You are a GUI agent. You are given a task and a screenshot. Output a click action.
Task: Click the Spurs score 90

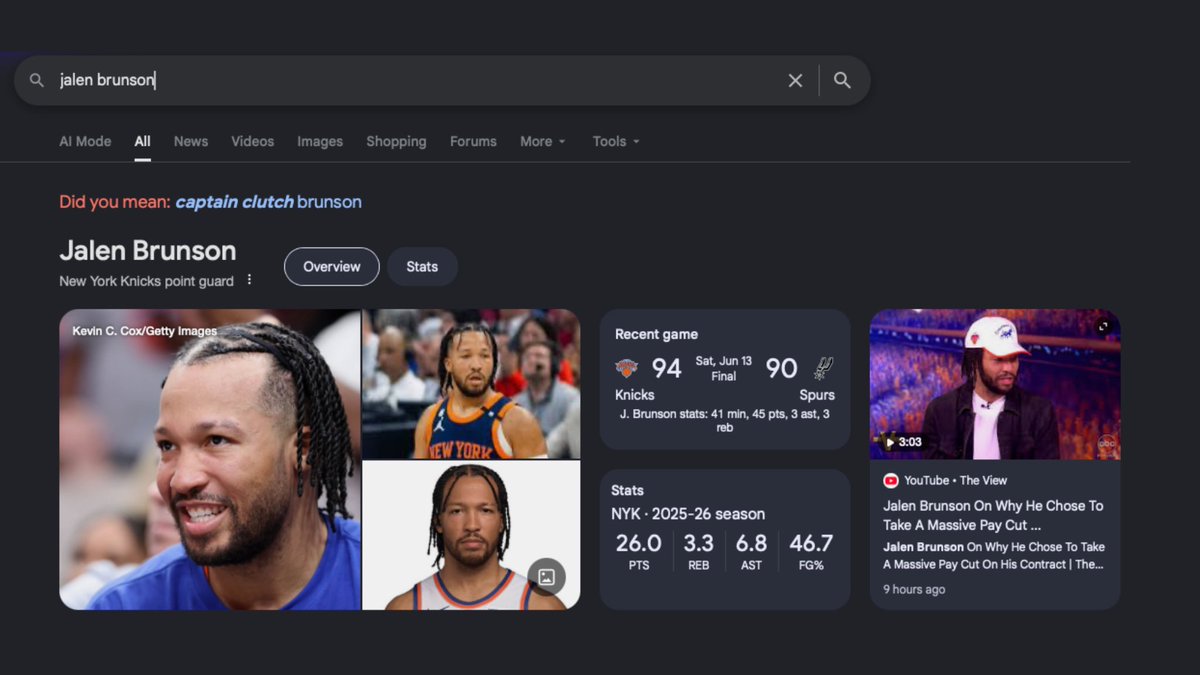[782, 369]
